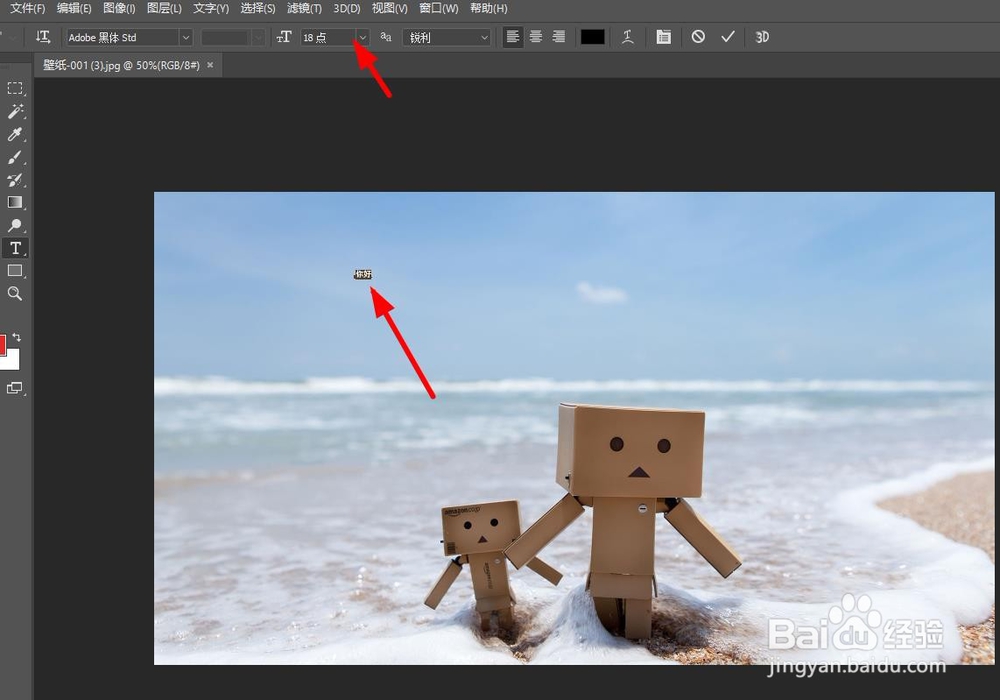This screenshot has height=700, width=1000.
Task: Commit current text edits
Action: (728, 37)
